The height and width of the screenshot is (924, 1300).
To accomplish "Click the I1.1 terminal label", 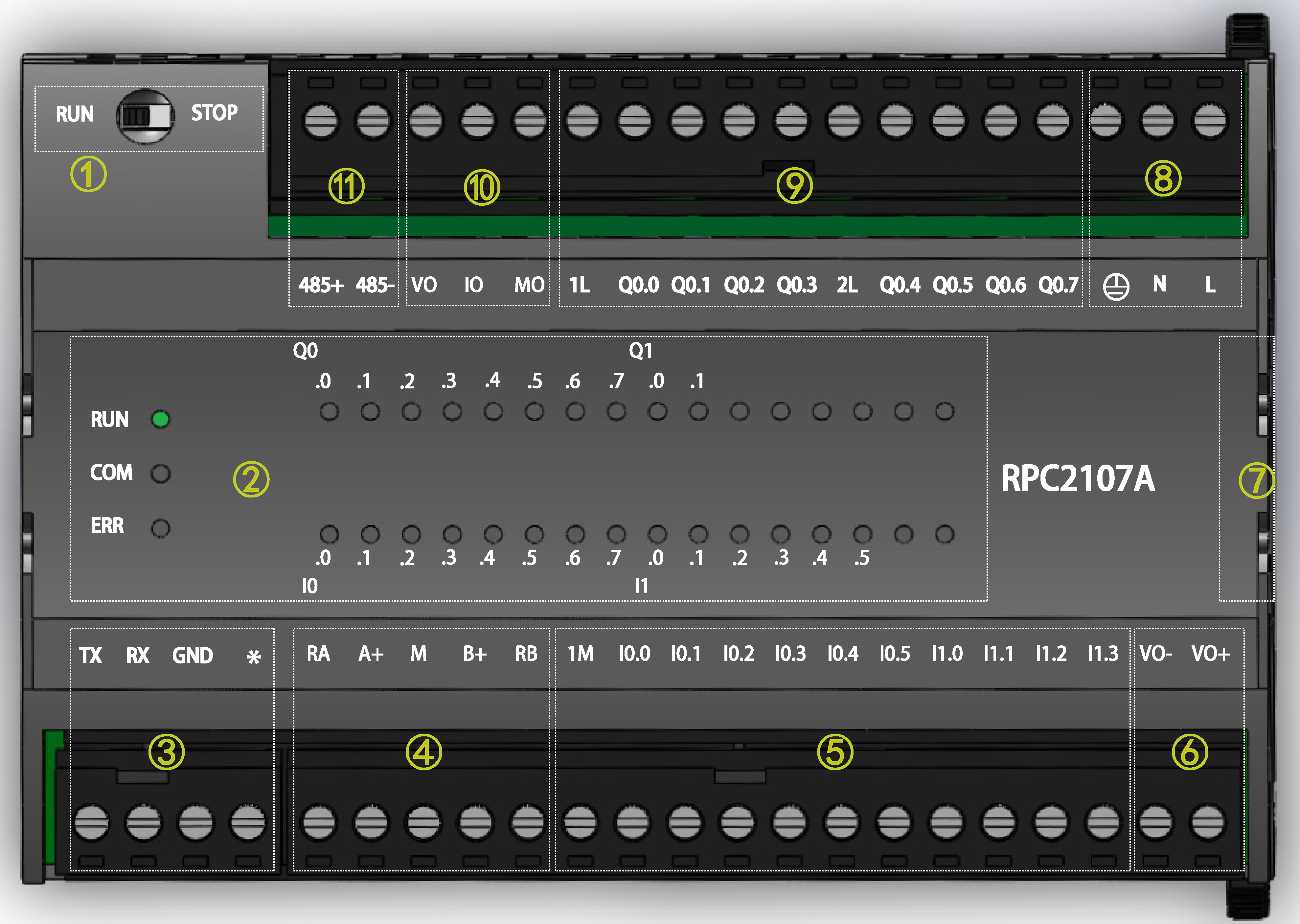I will point(999,653).
